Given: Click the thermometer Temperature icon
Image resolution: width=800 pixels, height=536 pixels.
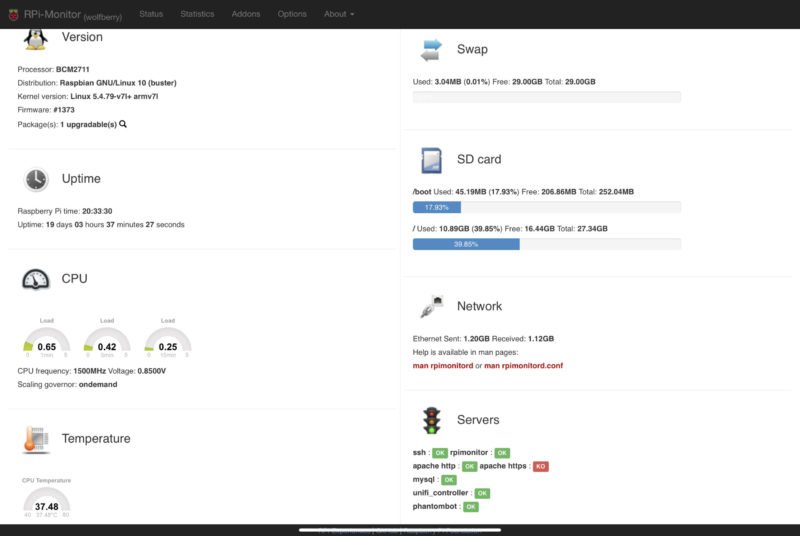Looking at the screenshot, I should [x=36, y=439].
